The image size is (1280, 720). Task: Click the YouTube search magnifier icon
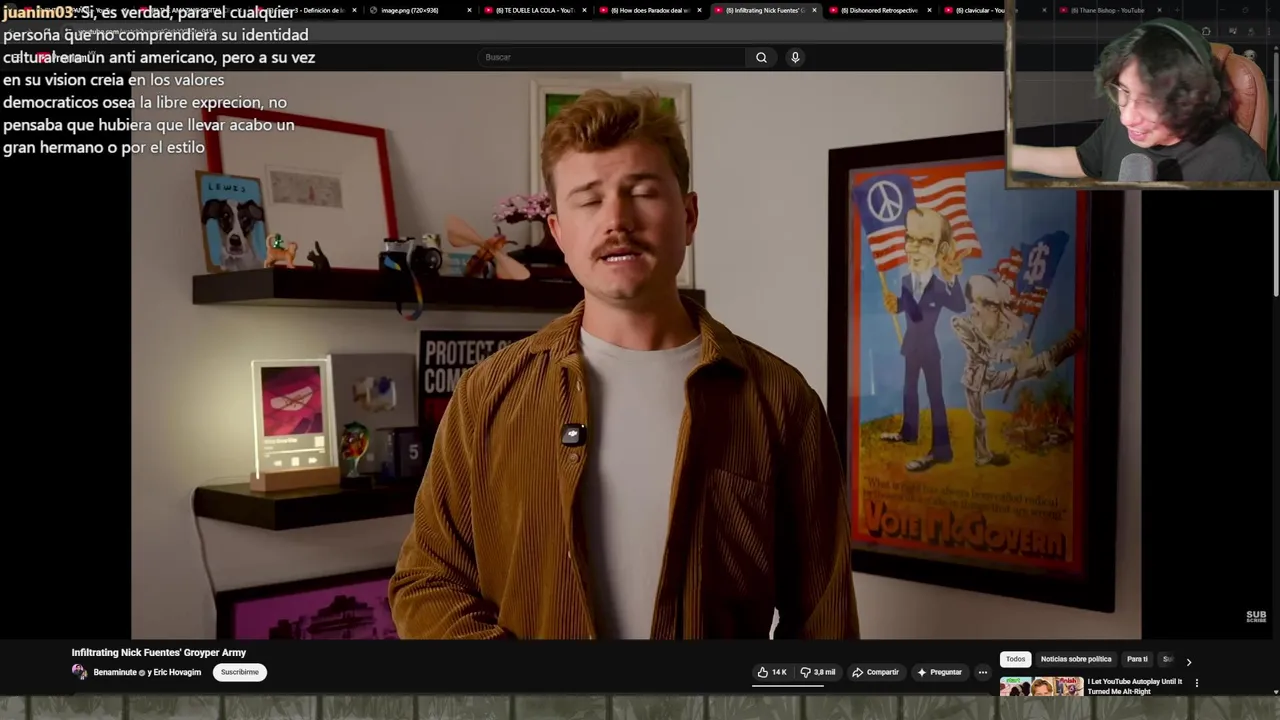click(761, 57)
